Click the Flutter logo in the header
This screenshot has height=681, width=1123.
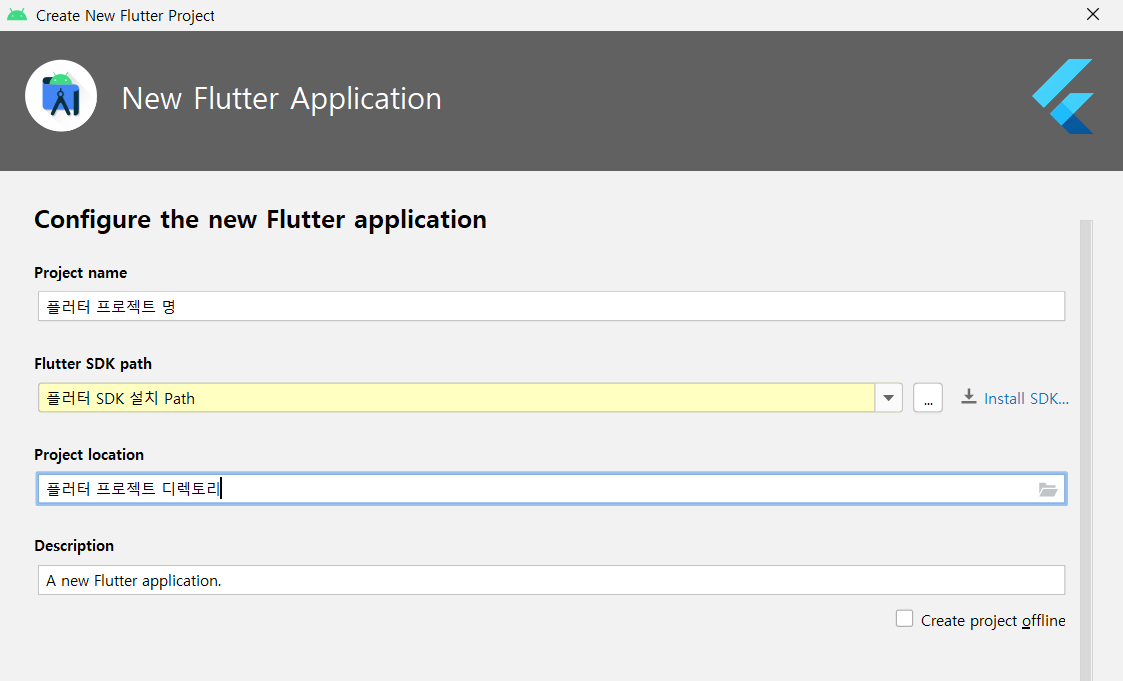point(1063,97)
